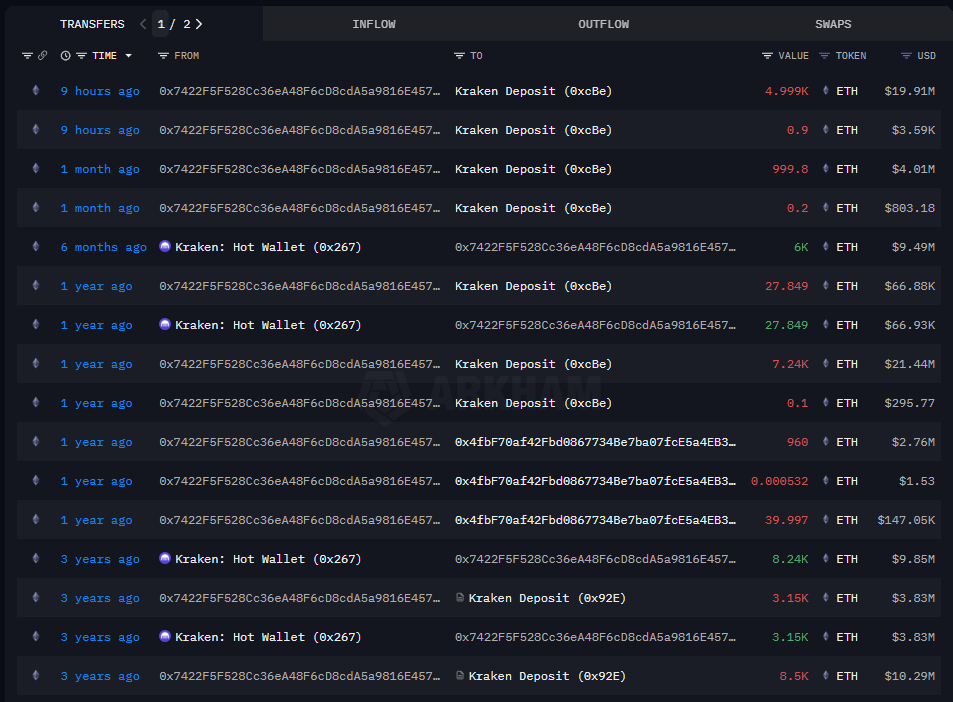This screenshot has width=953, height=702.
Task: Click the document icon beside Kraken Deposit (0x92E), $10.29M row
Action: (460, 676)
